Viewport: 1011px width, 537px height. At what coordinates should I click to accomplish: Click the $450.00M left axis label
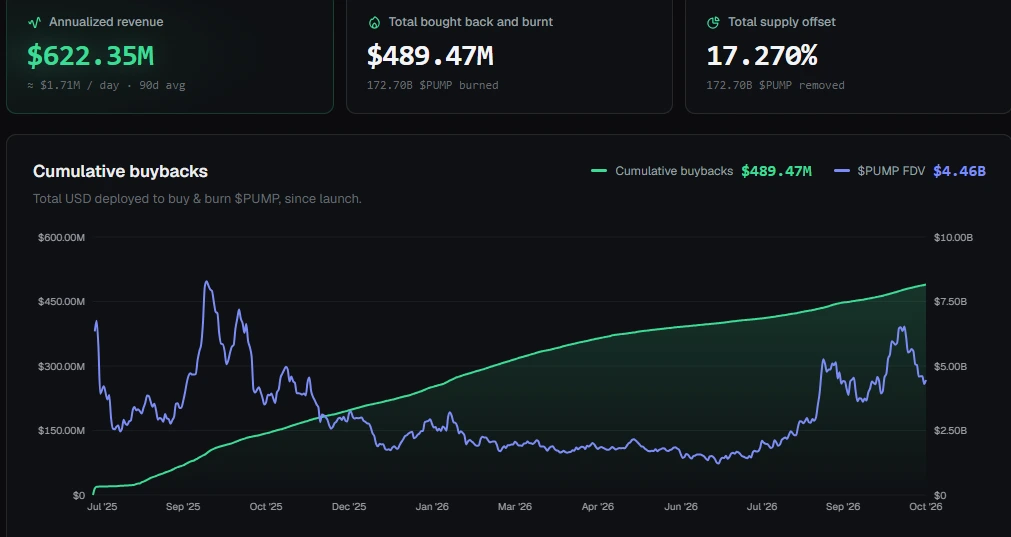tap(61, 302)
